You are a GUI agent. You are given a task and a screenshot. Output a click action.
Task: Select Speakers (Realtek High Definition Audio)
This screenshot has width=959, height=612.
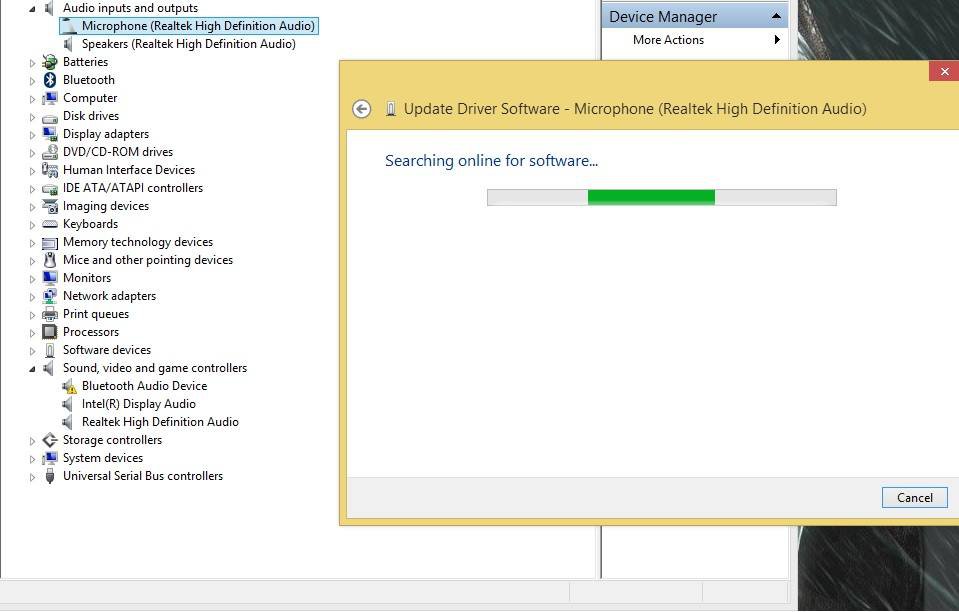pyautogui.click(x=188, y=44)
